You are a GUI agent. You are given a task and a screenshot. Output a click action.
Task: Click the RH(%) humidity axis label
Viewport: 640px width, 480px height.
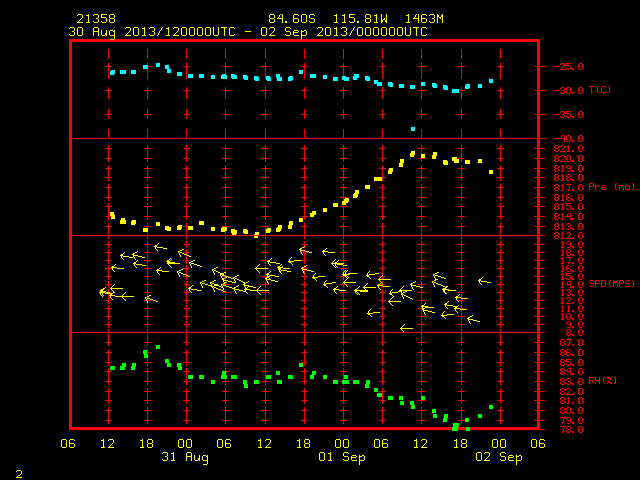pyautogui.click(x=602, y=380)
